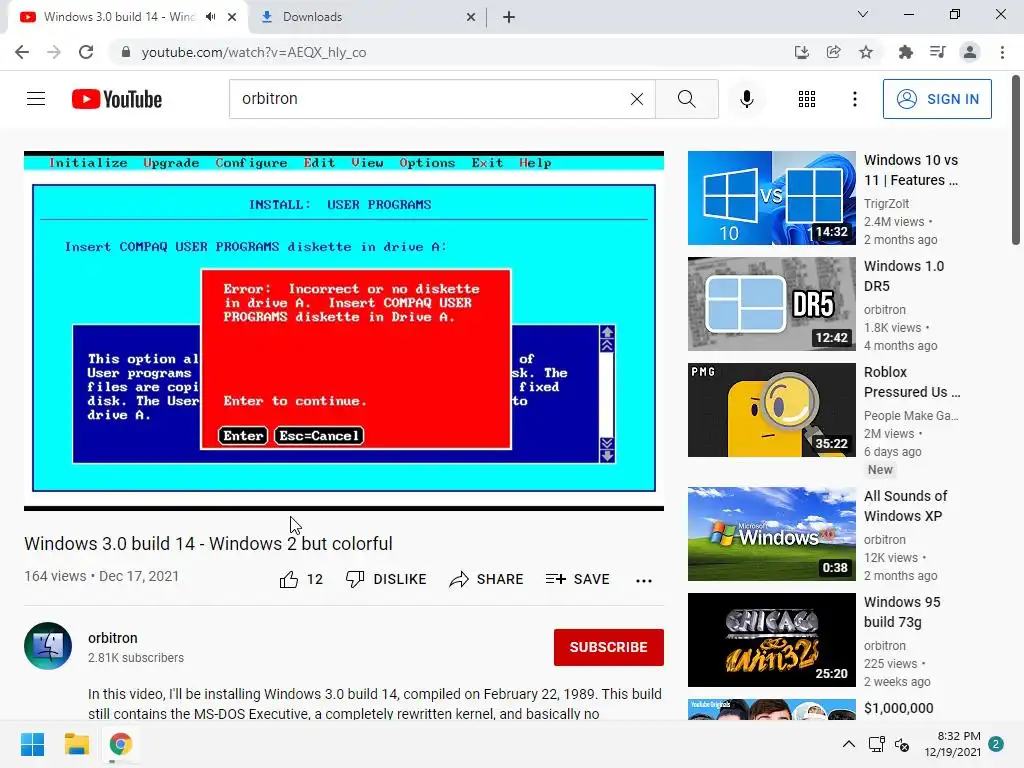
Task: Subscribe to orbitron channel
Action: [609, 647]
